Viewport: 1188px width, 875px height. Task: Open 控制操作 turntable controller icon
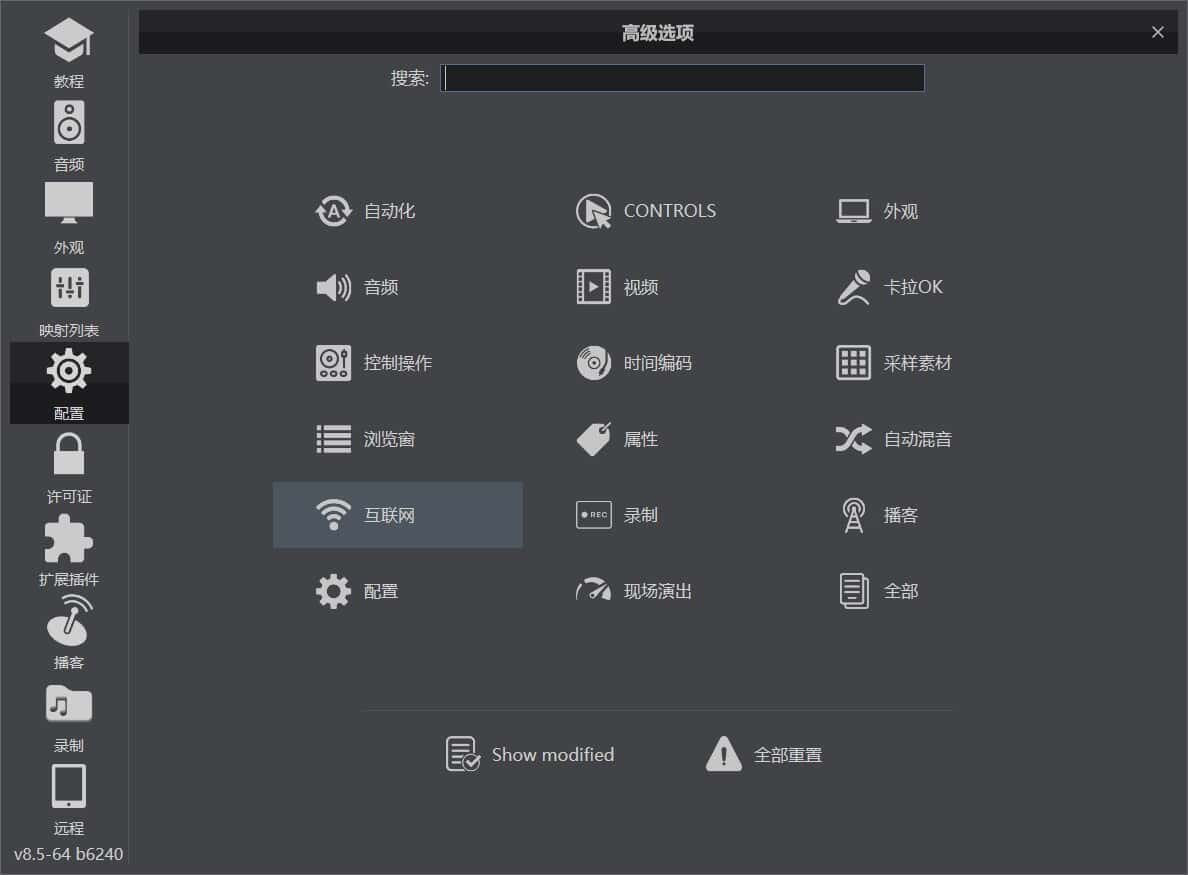coord(333,363)
